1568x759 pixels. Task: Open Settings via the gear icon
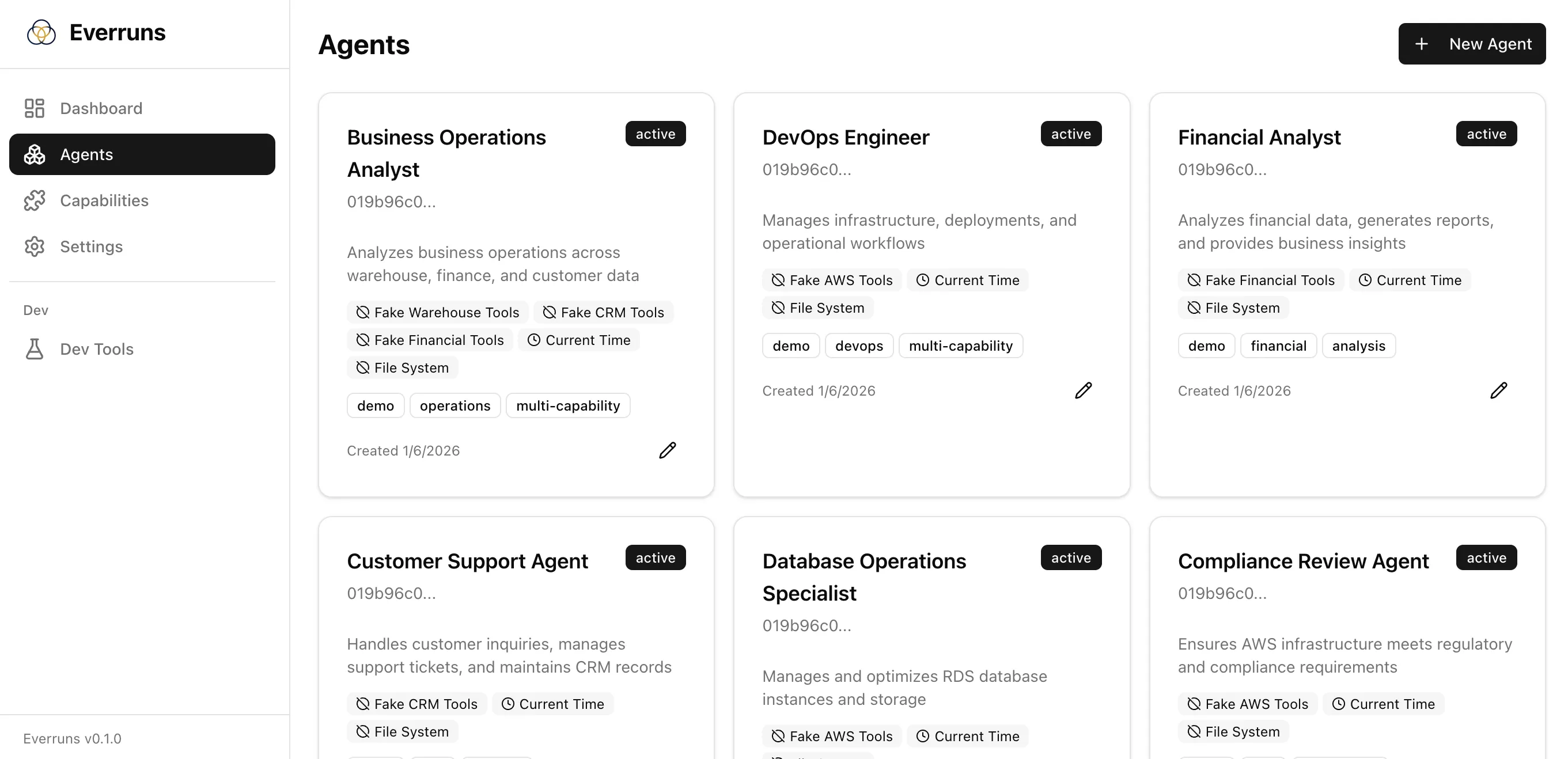point(34,246)
